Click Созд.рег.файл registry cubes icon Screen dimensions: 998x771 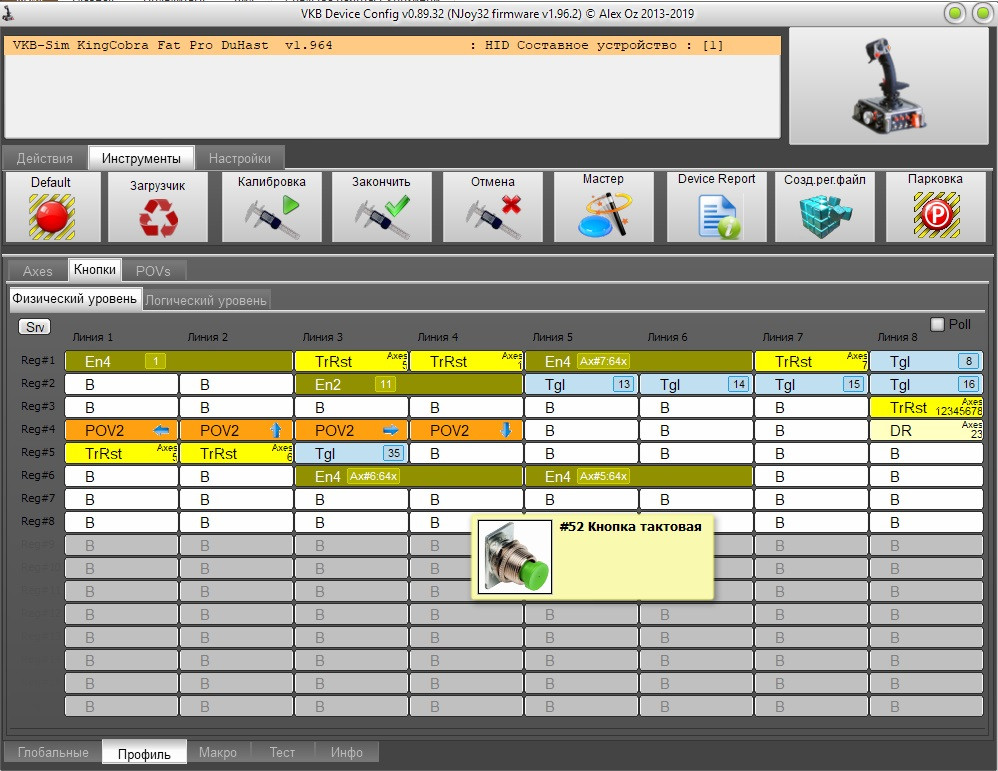pyautogui.click(x=826, y=215)
